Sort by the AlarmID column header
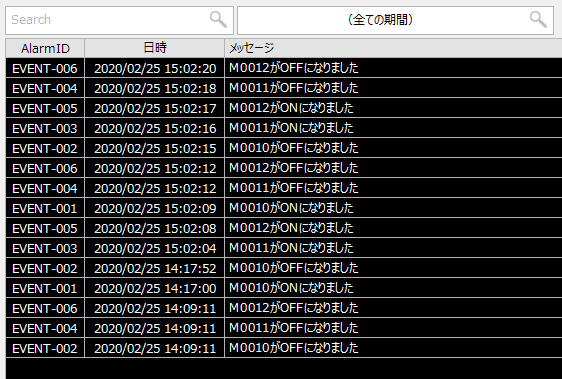 tap(45, 48)
